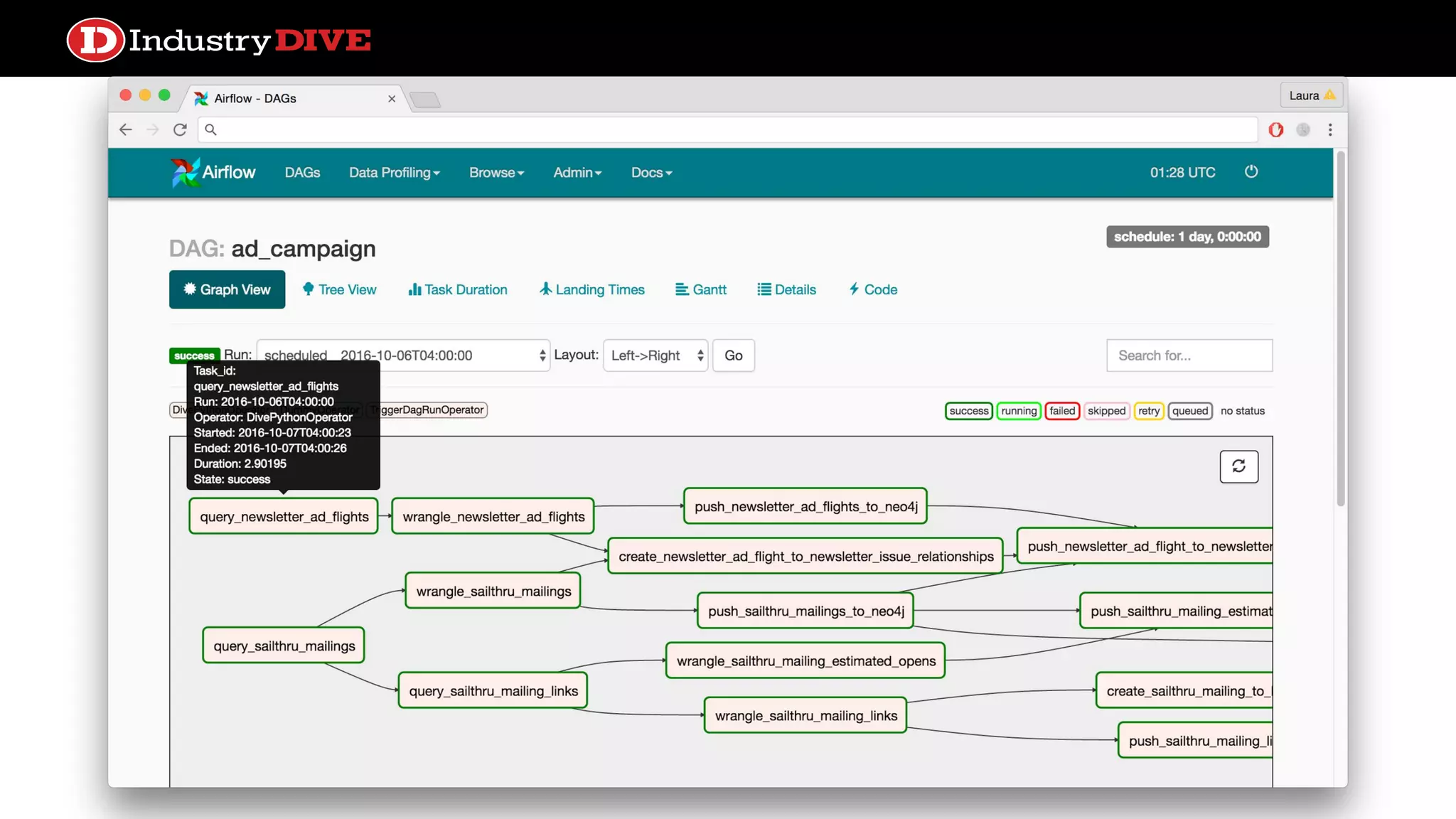Screen dimensions: 1456x819
Task: Reload page with browser refresh icon
Action: click(x=180, y=129)
